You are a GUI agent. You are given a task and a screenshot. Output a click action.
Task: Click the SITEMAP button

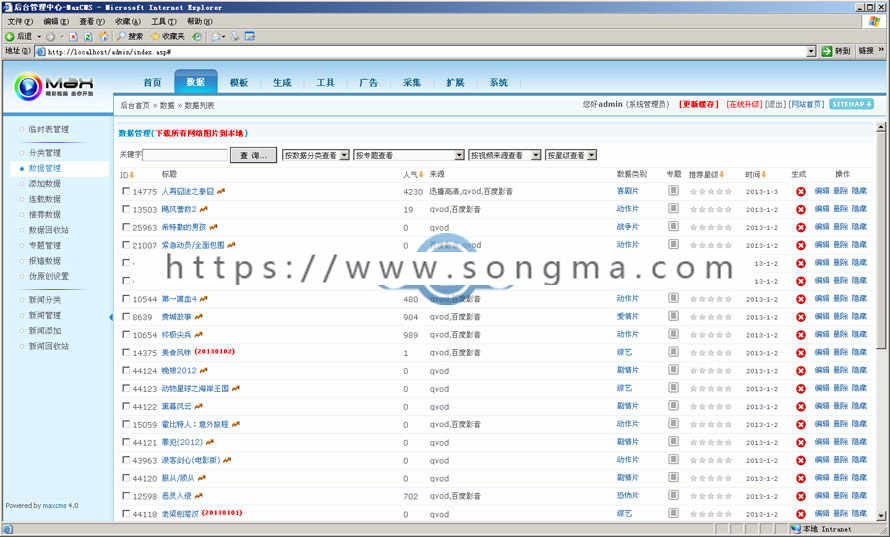coord(851,104)
